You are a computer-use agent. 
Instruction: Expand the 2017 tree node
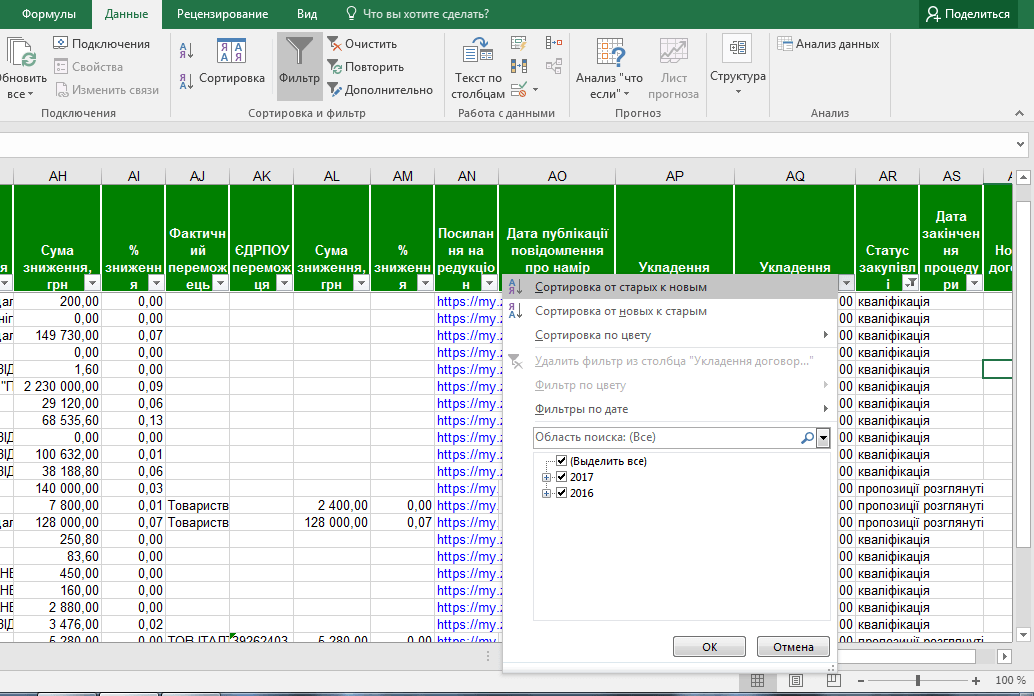click(547, 478)
